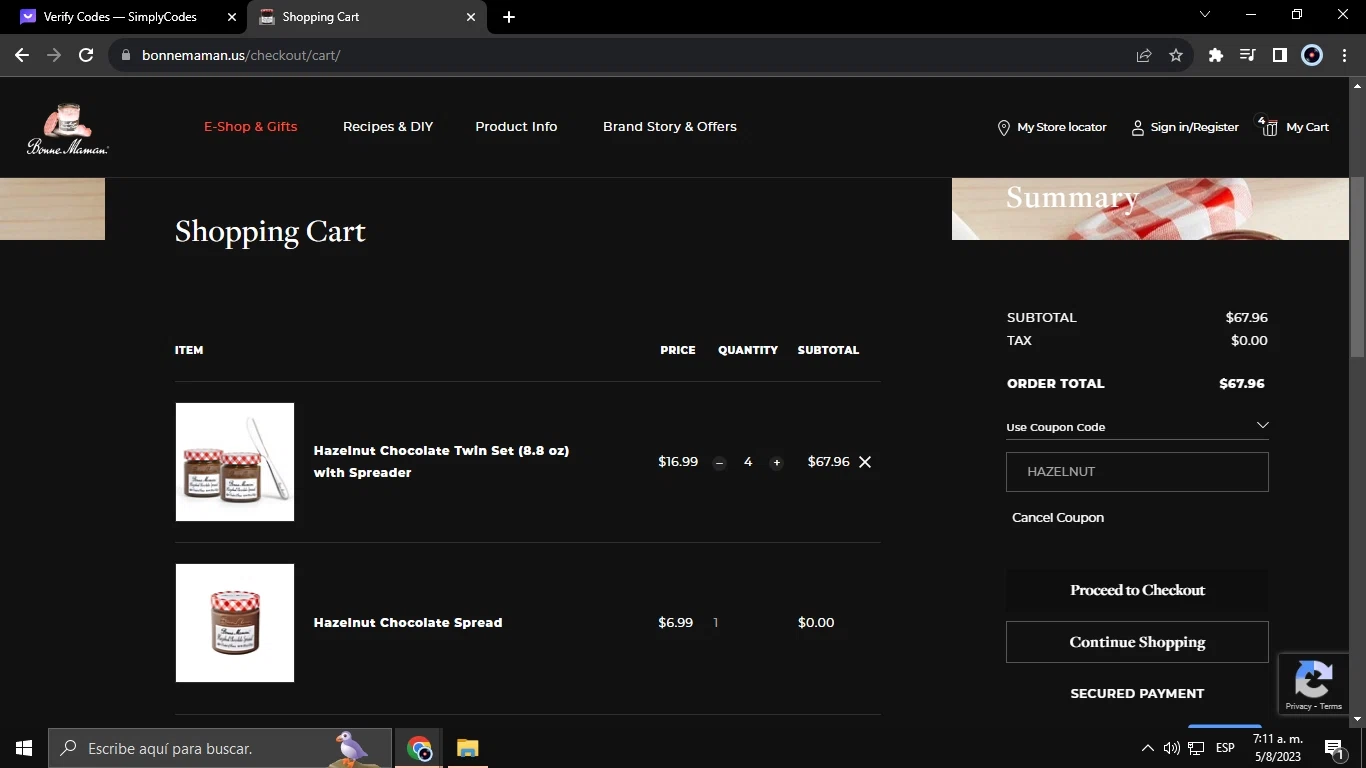
Task: Remove Twin Set item with X icon
Action: (x=865, y=462)
